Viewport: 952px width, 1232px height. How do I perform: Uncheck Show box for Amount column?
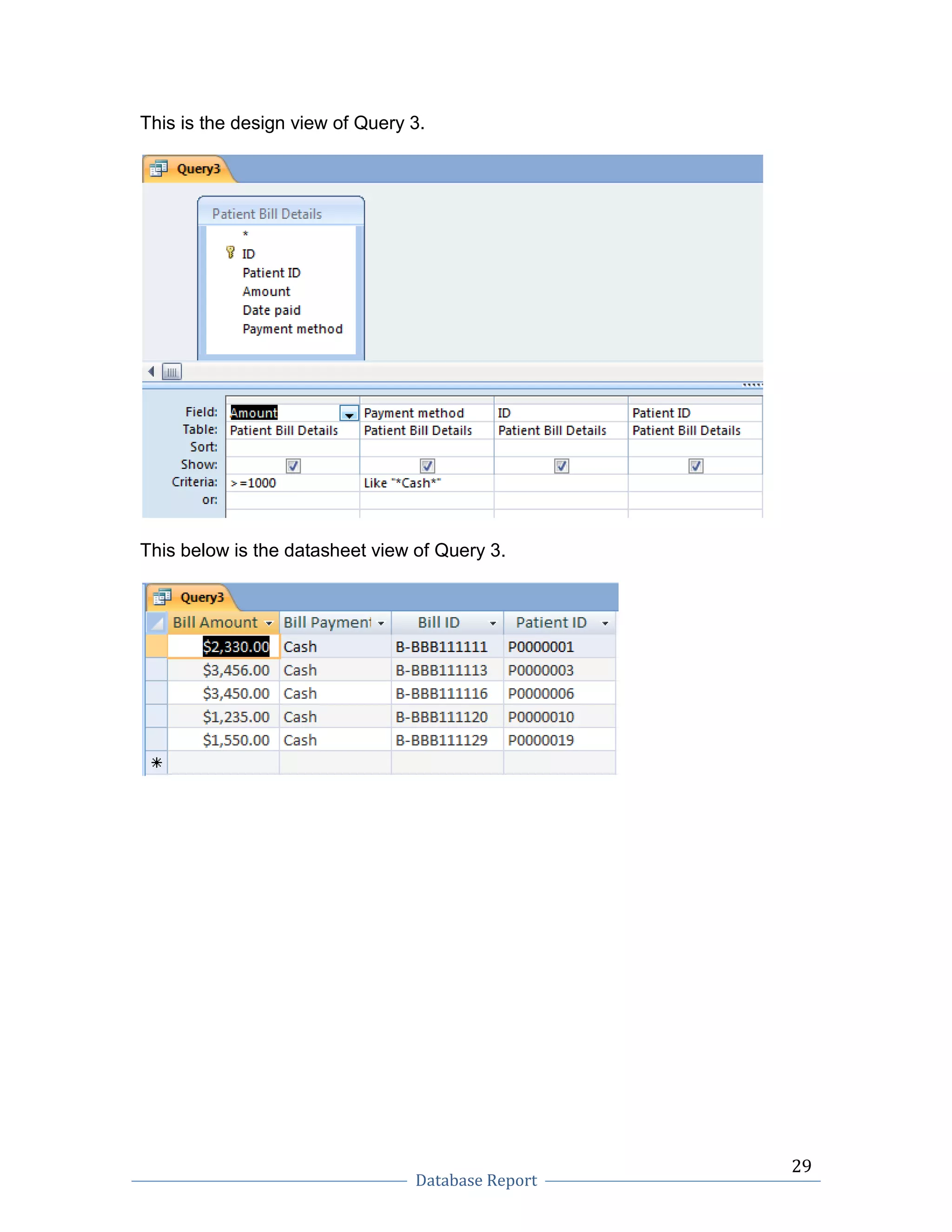pyautogui.click(x=293, y=465)
